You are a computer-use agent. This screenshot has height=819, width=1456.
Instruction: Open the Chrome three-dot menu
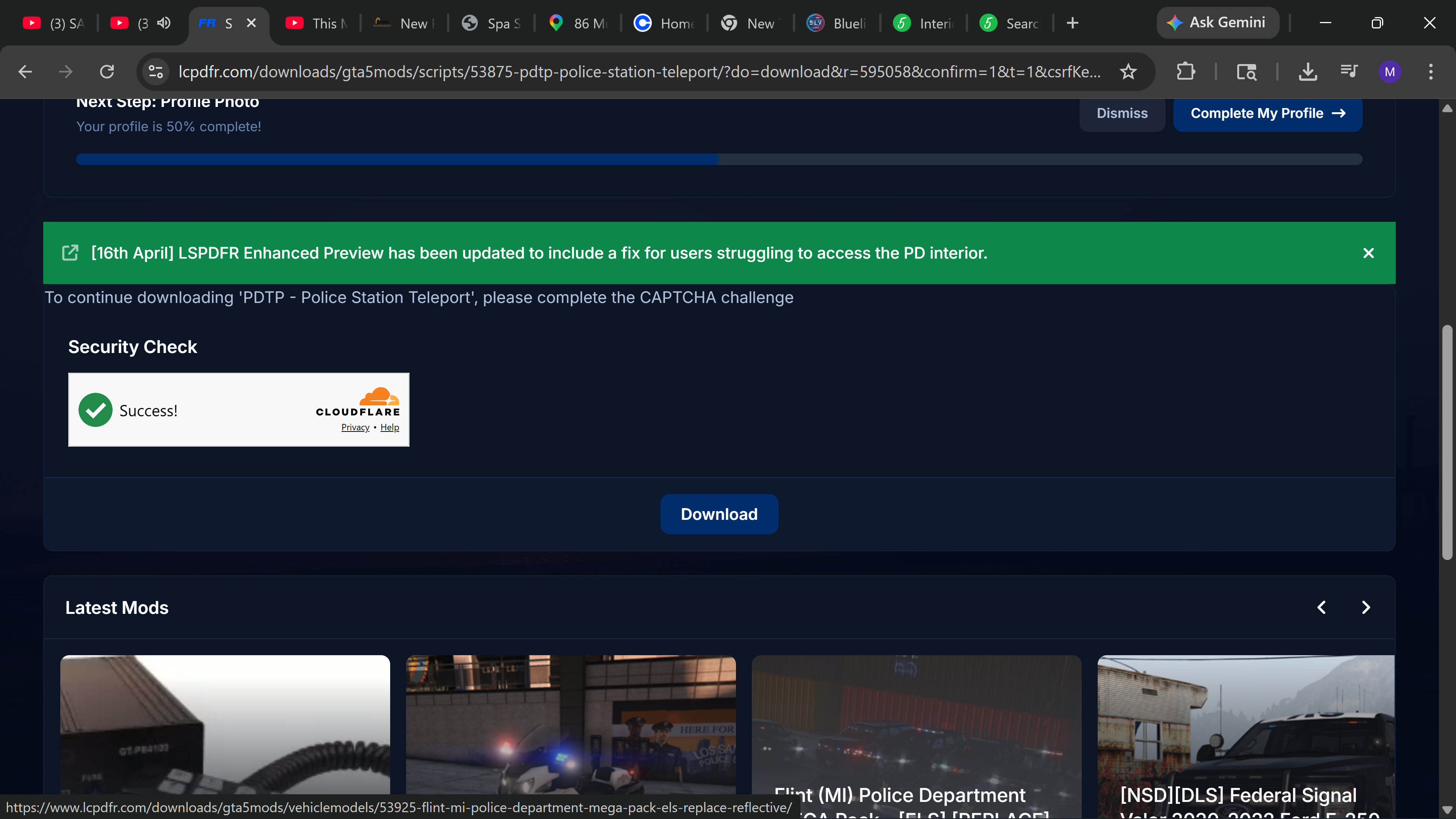pos(1431,72)
